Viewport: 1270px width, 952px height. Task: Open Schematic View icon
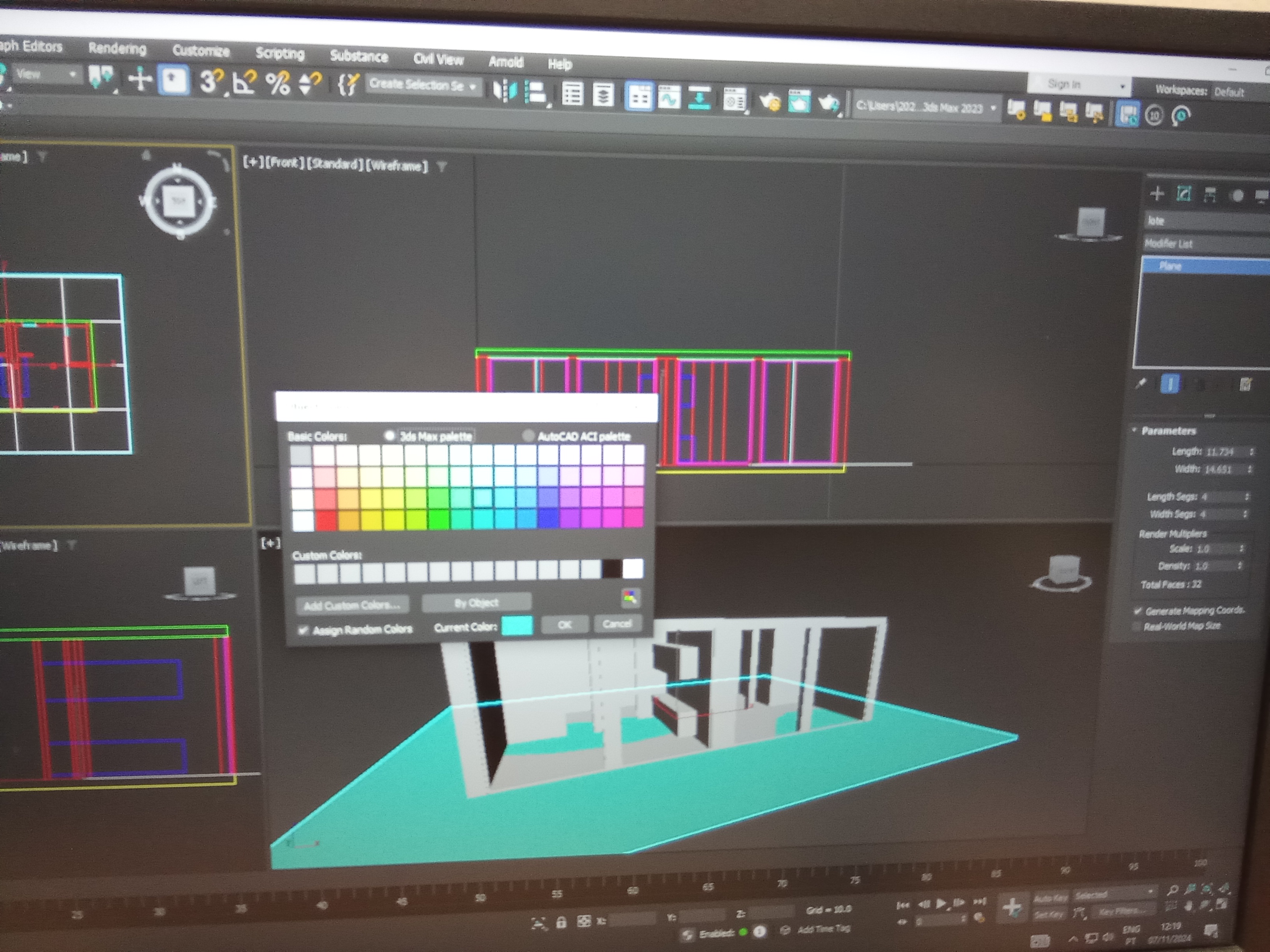click(x=699, y=99)
